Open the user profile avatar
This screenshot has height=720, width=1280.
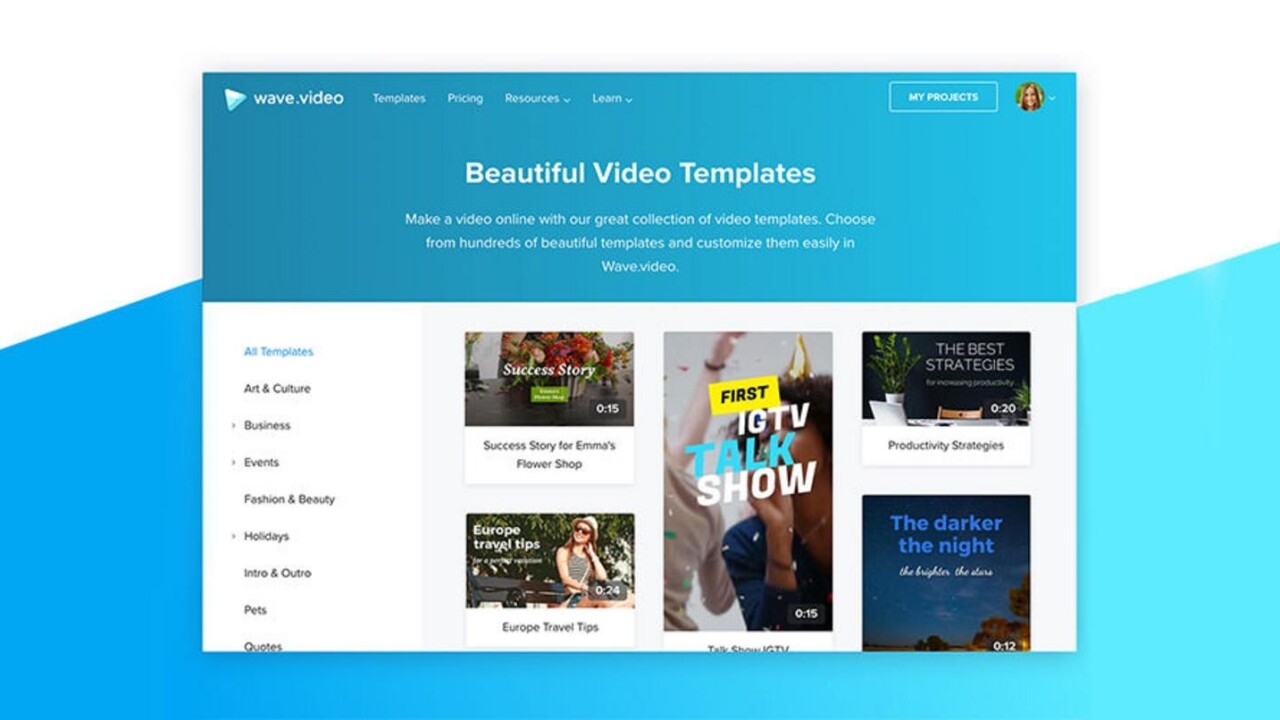[x=1029, y=97]
